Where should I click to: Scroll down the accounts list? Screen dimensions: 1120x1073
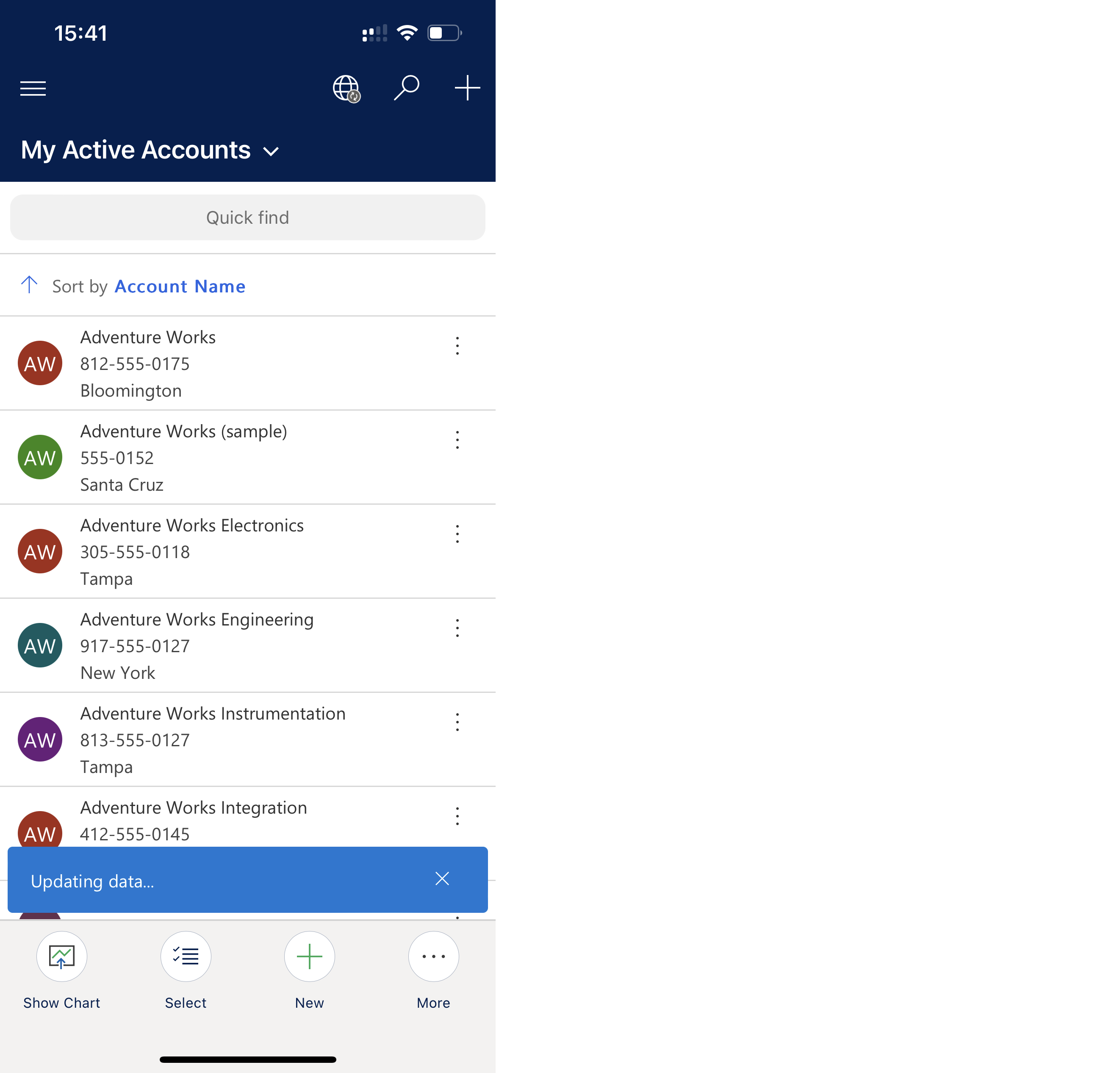coord(247,600)
